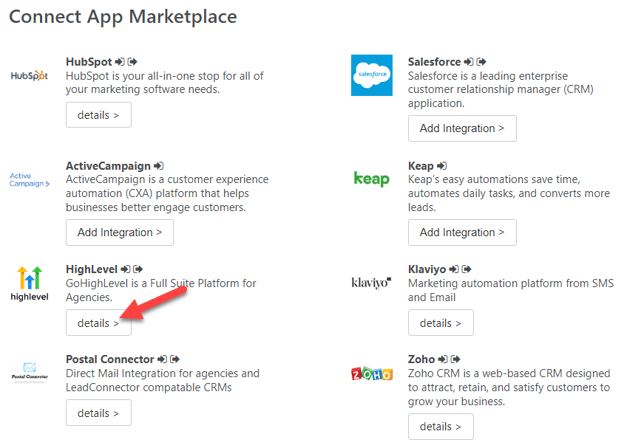Image resolution: width=624 pixels, height=448 pixels.
Task: Click the export arrow icon beside Salesforce
Action: tap(481, 62)
